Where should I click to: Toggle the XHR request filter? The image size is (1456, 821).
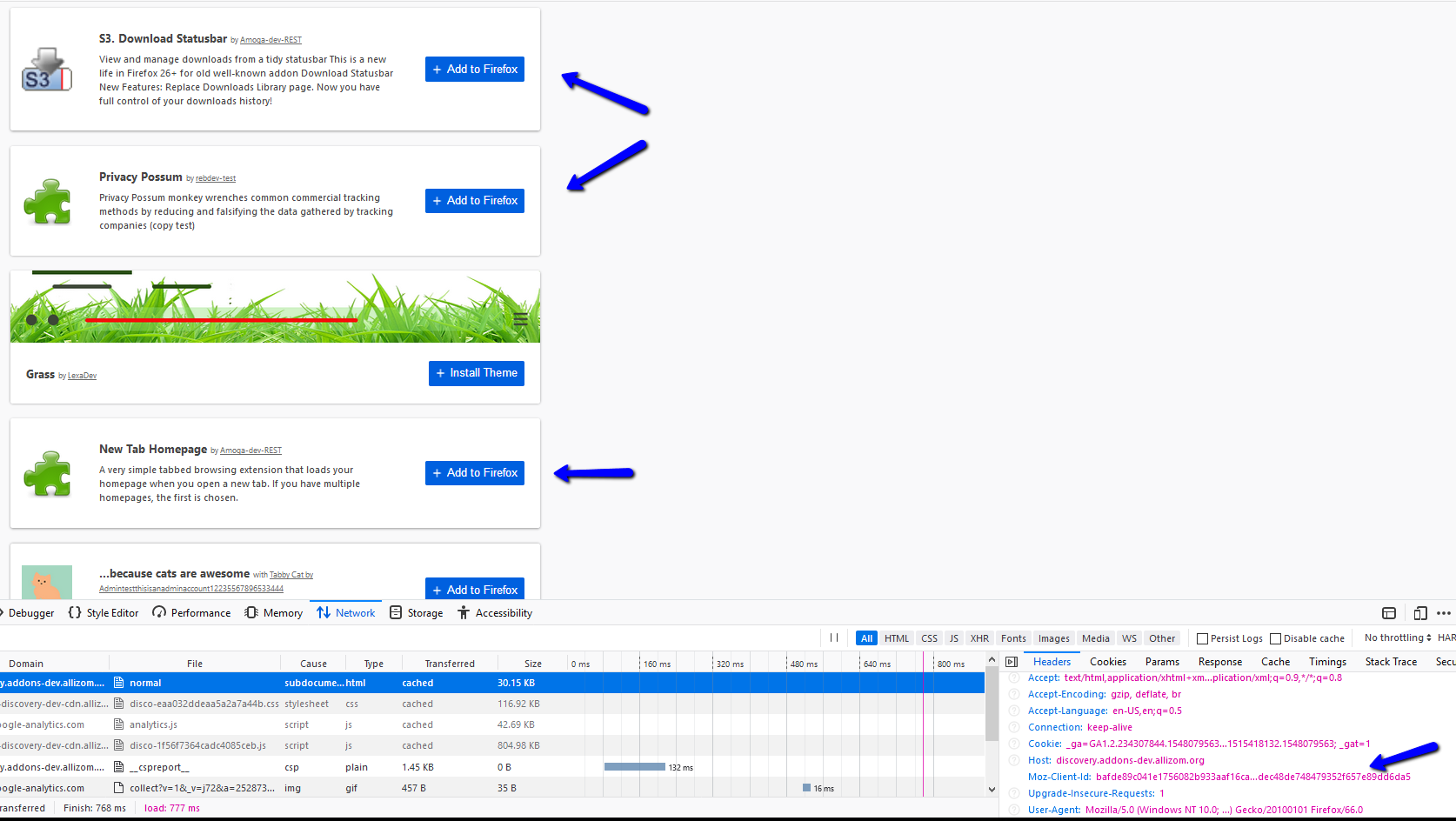click(x=979, y=638)
